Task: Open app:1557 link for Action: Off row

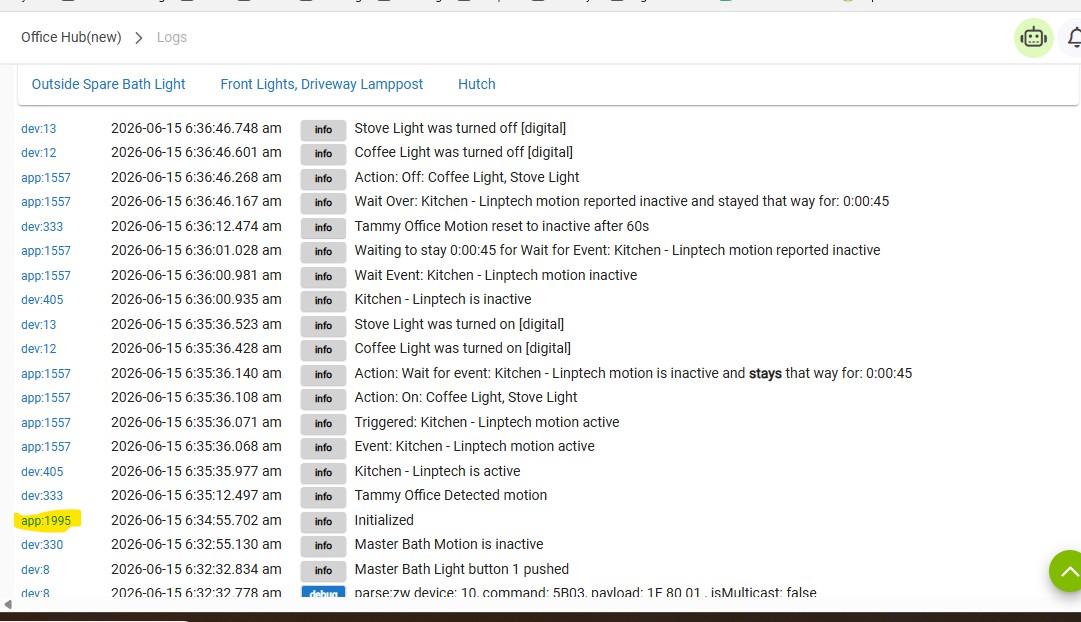Action: pyautogui.click(x=46, y=178)
